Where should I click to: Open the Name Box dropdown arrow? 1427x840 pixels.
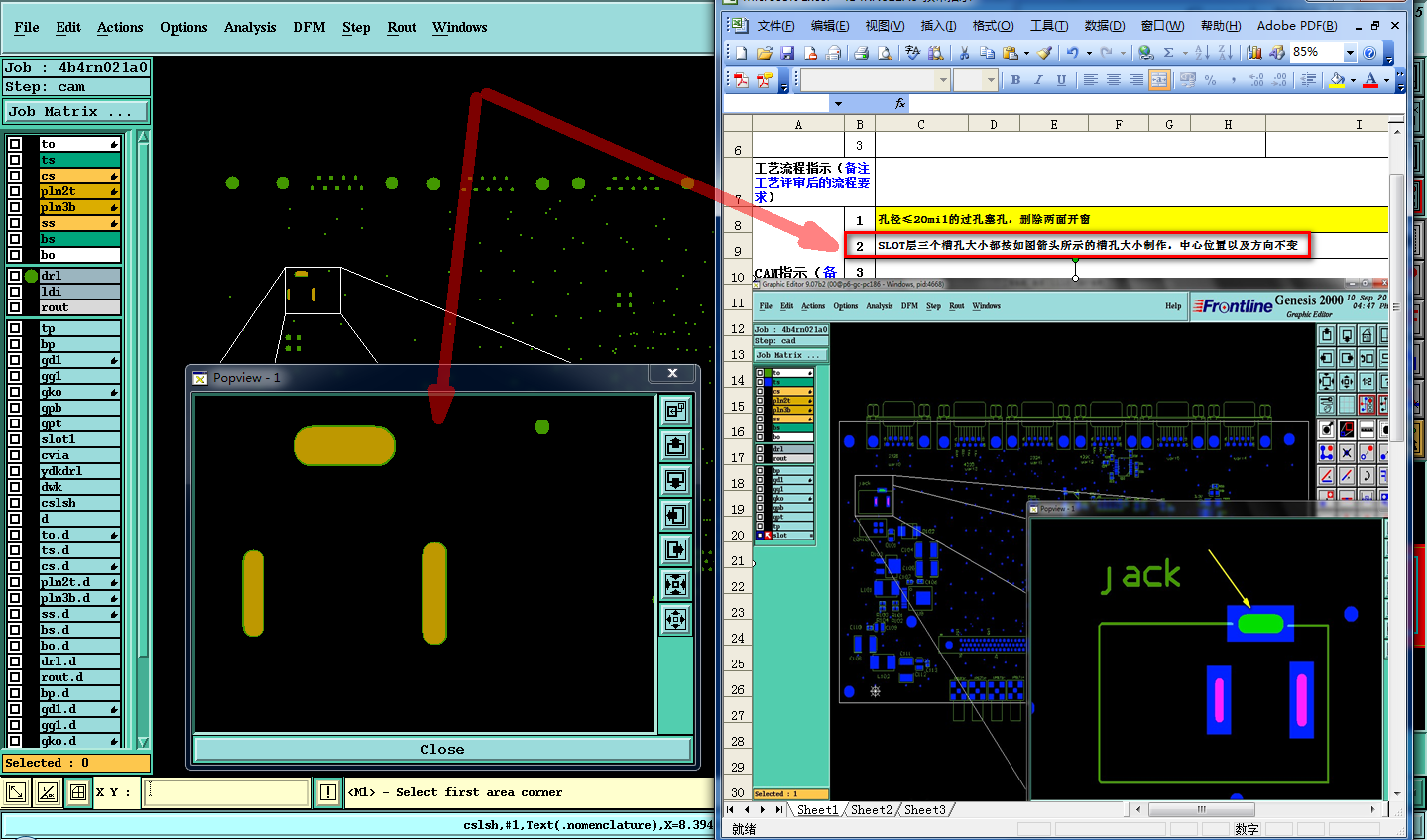click(x=838, y=103)
